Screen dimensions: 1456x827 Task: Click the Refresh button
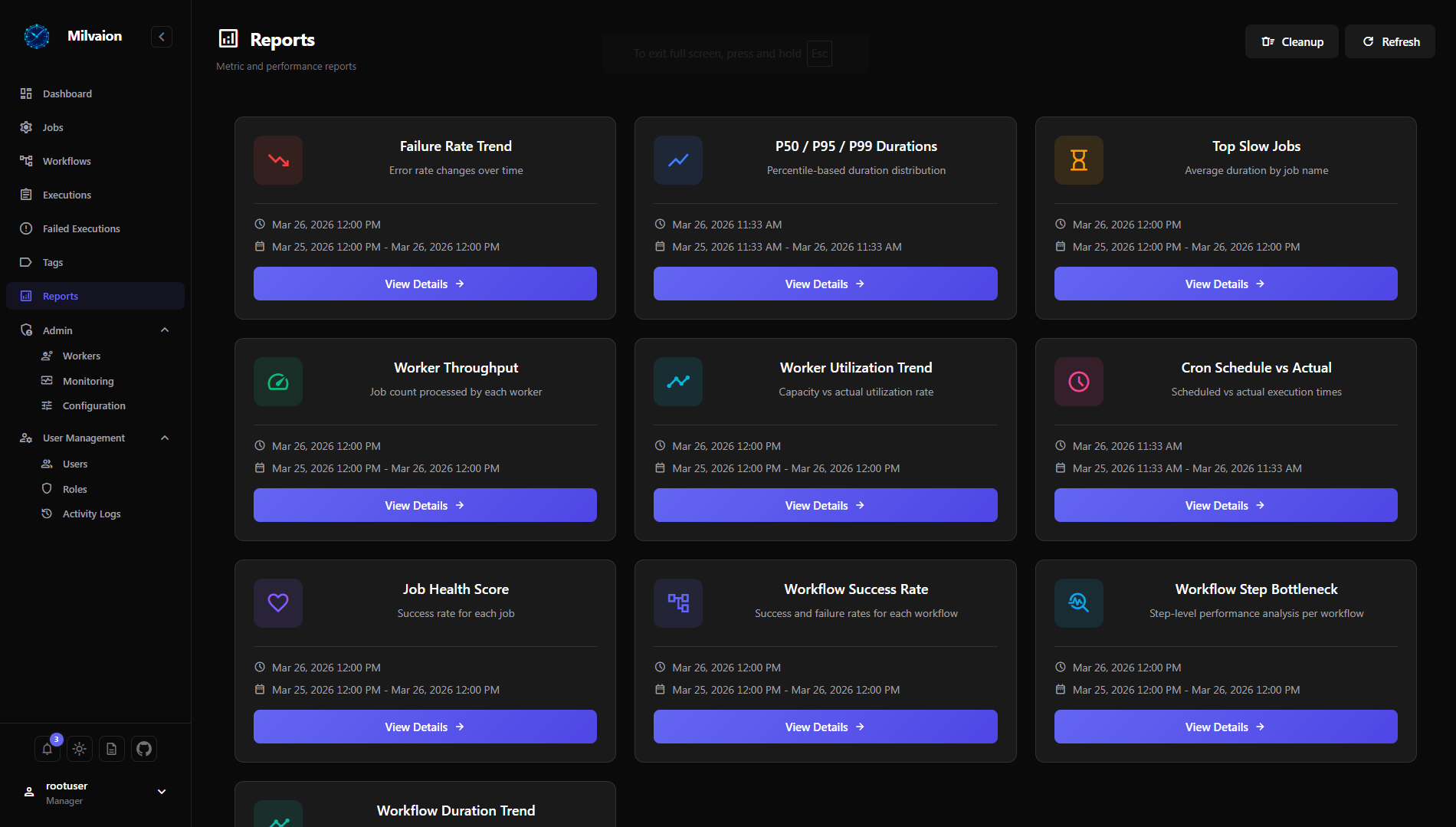coord(1389,41)
